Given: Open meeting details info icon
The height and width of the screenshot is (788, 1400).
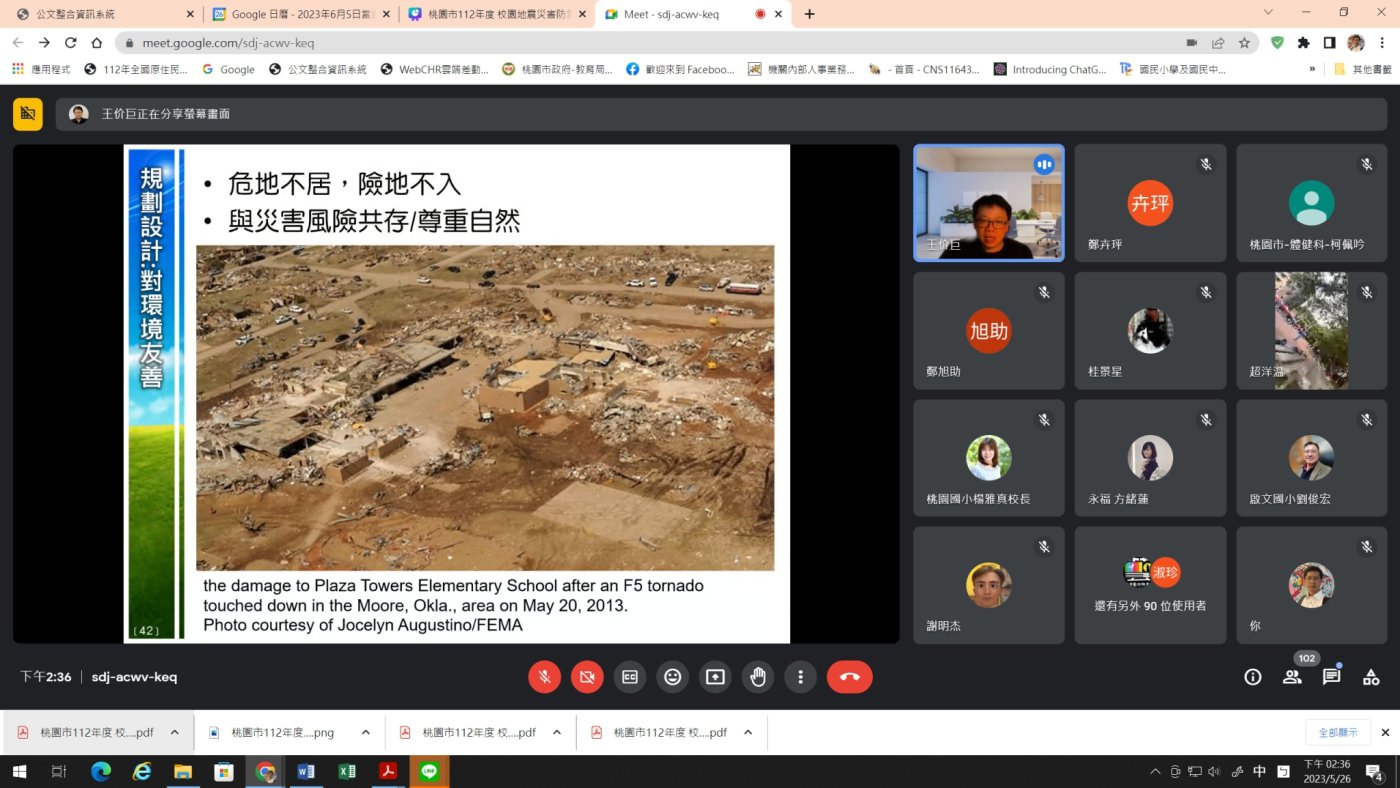Looking at the screenshot, I should pos(1252,677).
